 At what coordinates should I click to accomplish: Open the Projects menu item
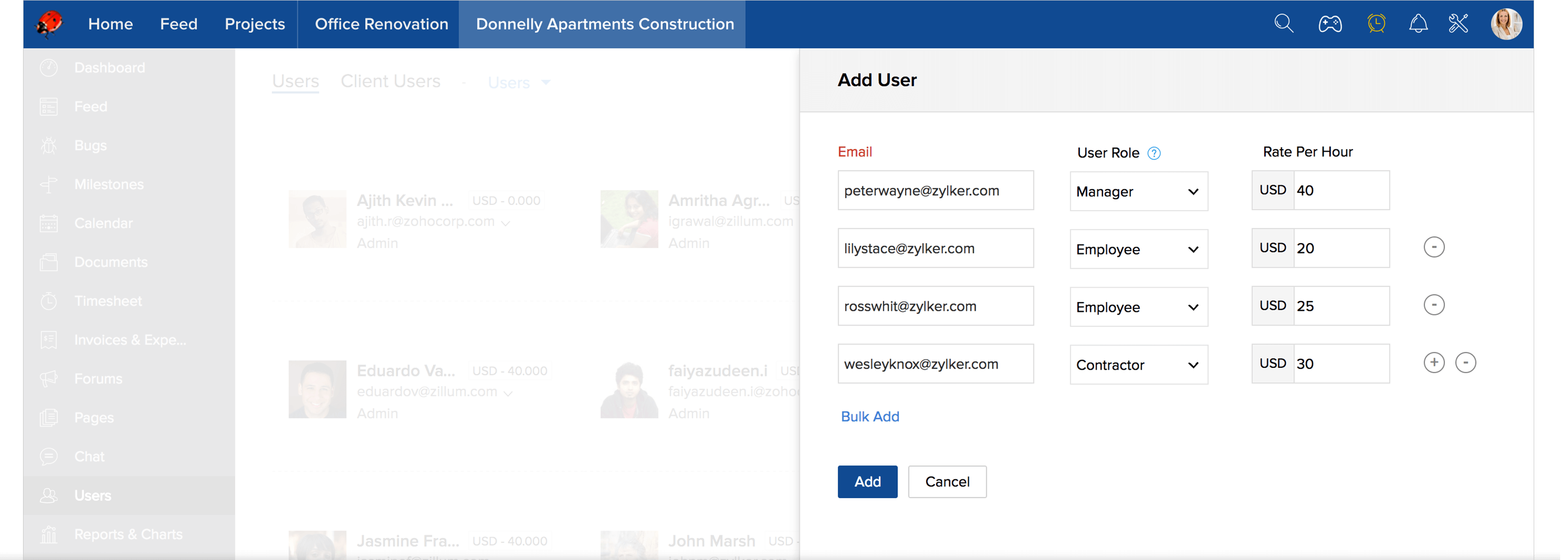coord(254,24)
